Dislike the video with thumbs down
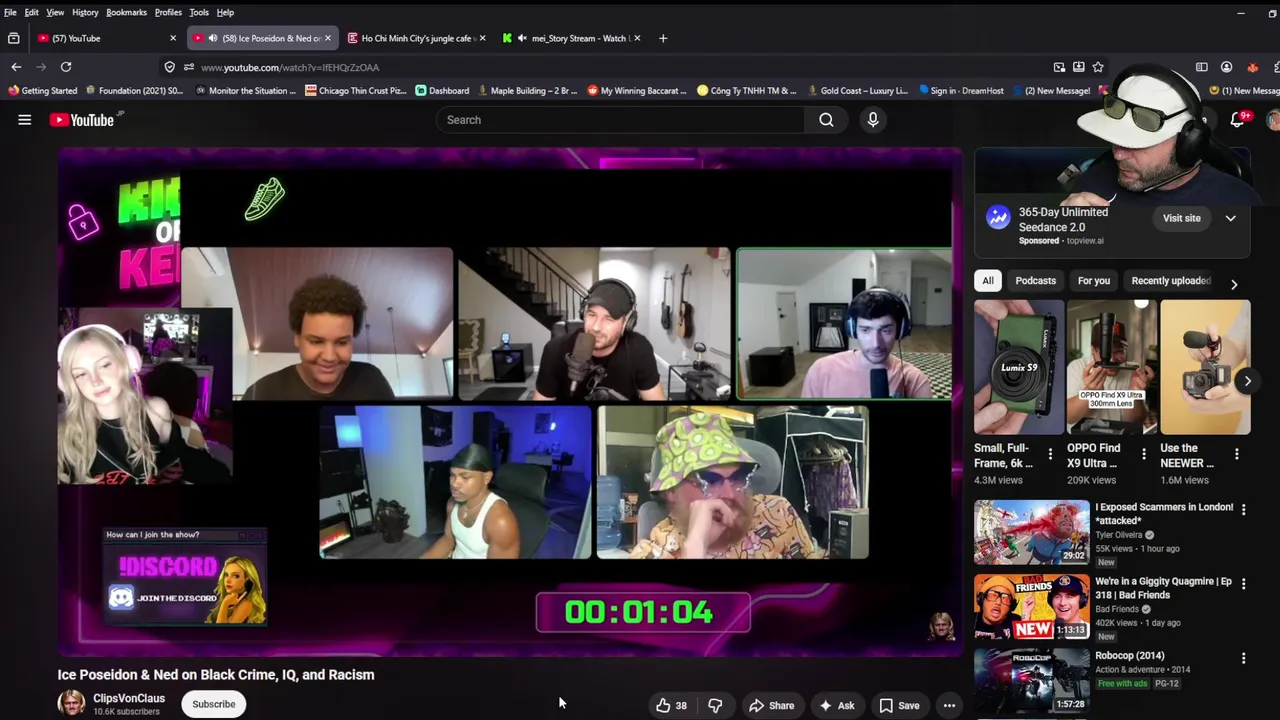Image resolution: width=1280 pixels, height=720 pixels. pos(715,706)
